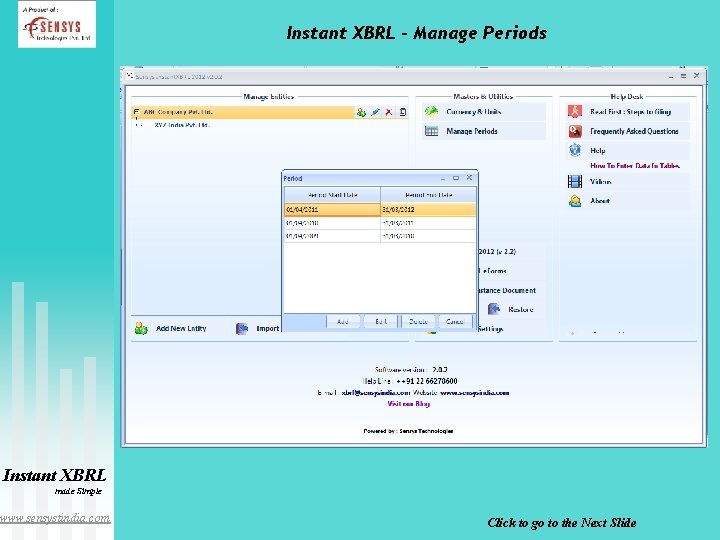Select ABC Company Pvt. Ltd. entity
Screen dimensions: 720x540
pyautogui.click(x=178, y=112)
